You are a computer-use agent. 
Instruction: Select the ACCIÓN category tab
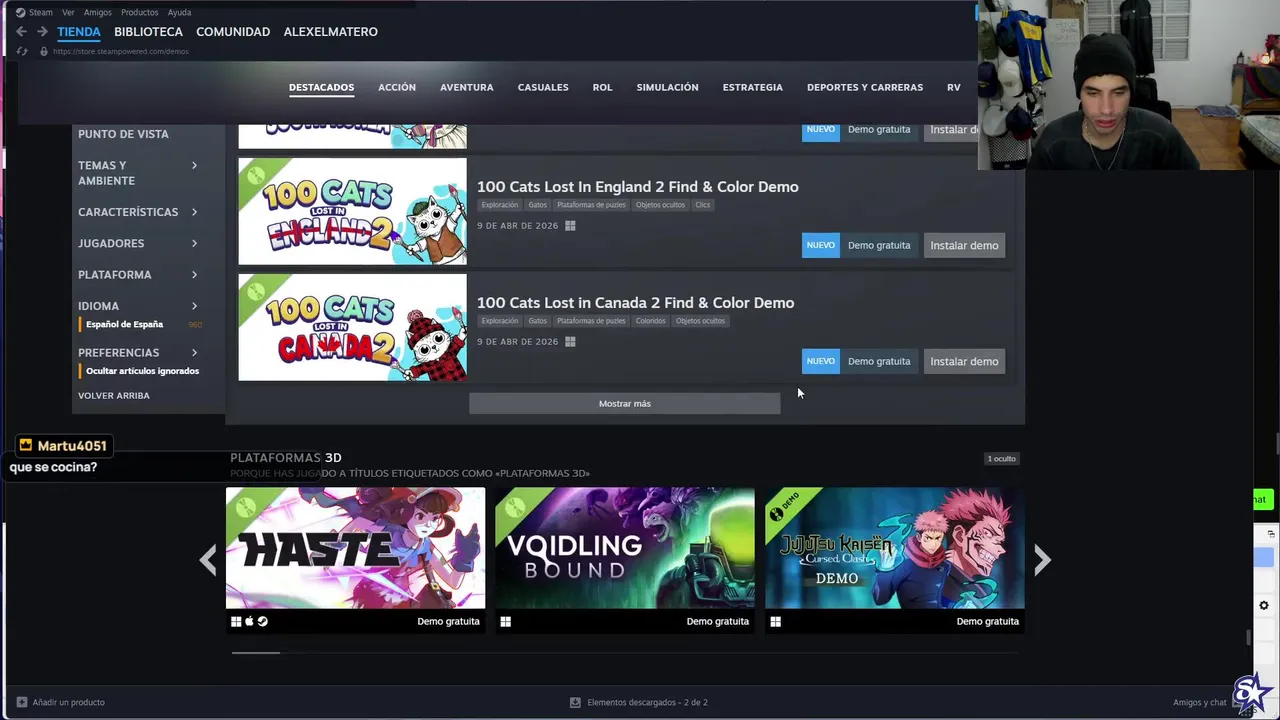pyautogui.click(x=397, y=87)
